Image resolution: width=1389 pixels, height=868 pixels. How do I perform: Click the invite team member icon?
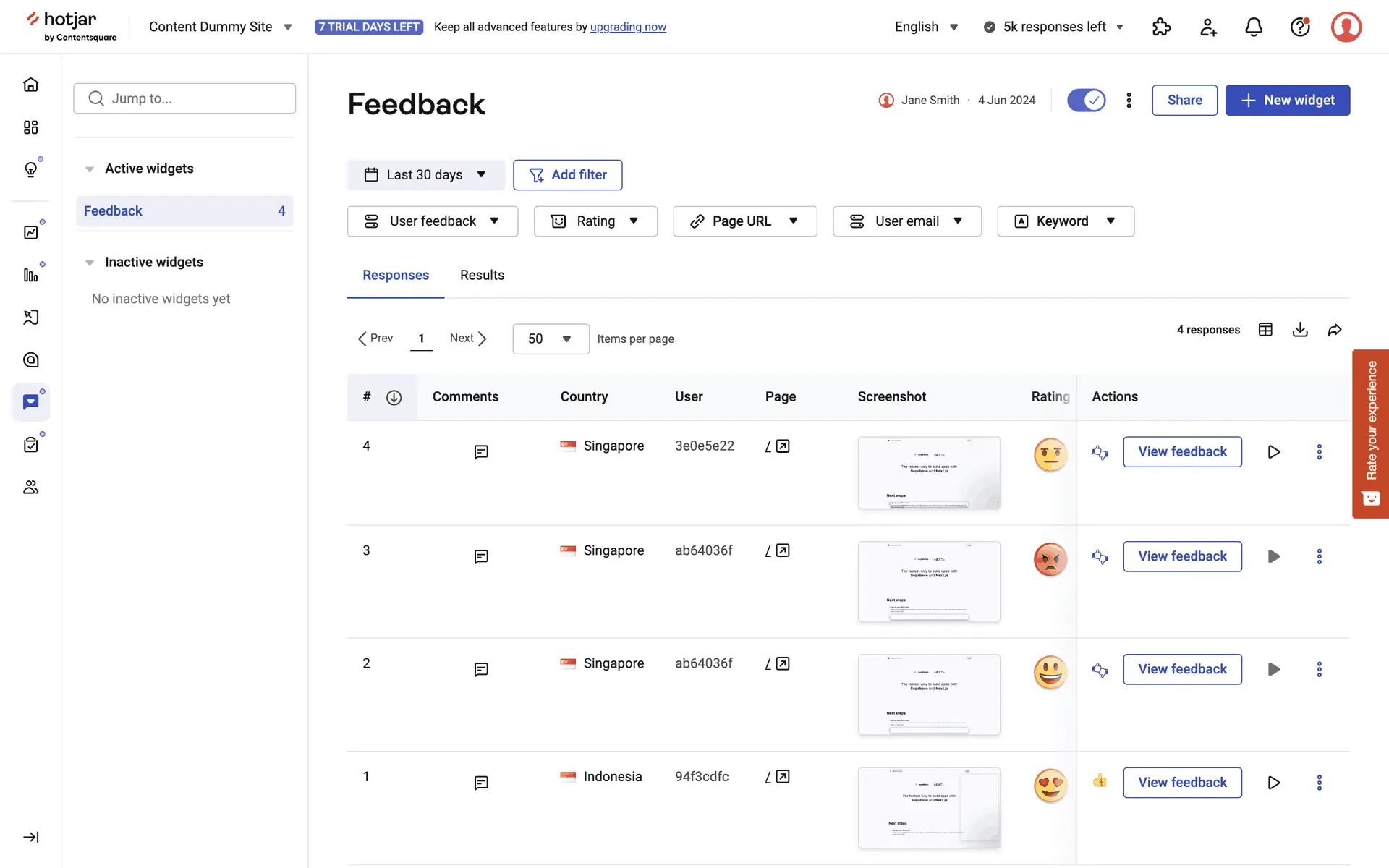pos(1207,27)
